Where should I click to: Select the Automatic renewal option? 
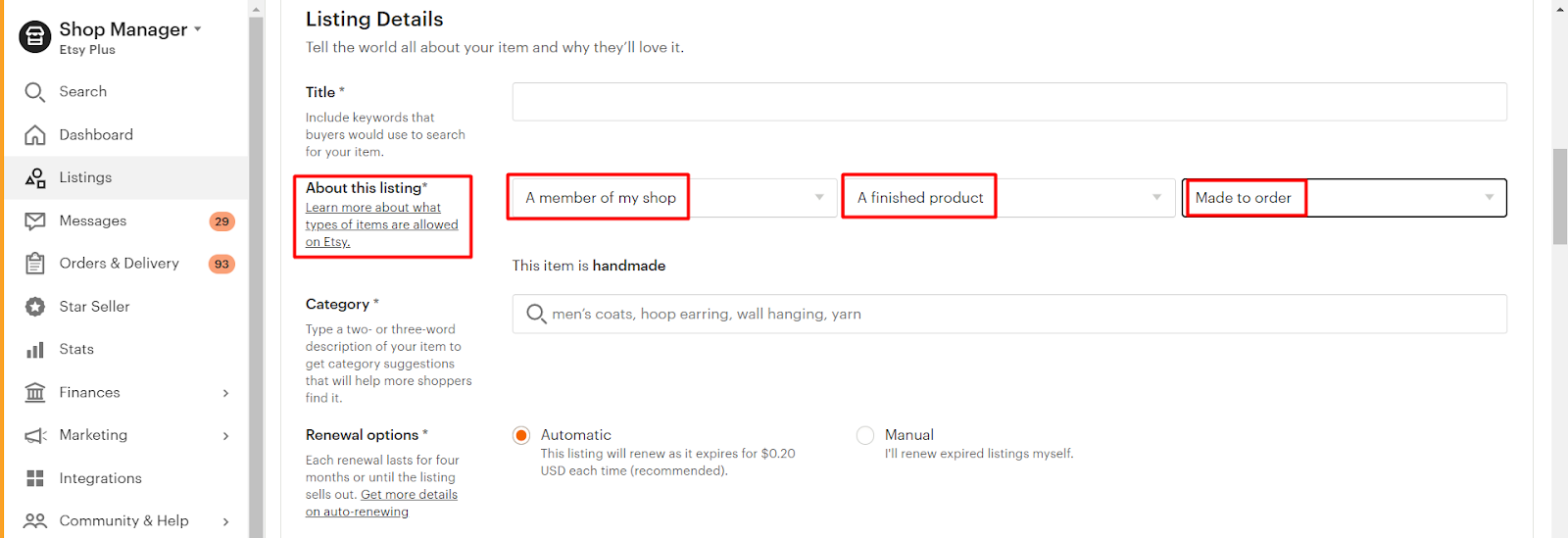522,435
